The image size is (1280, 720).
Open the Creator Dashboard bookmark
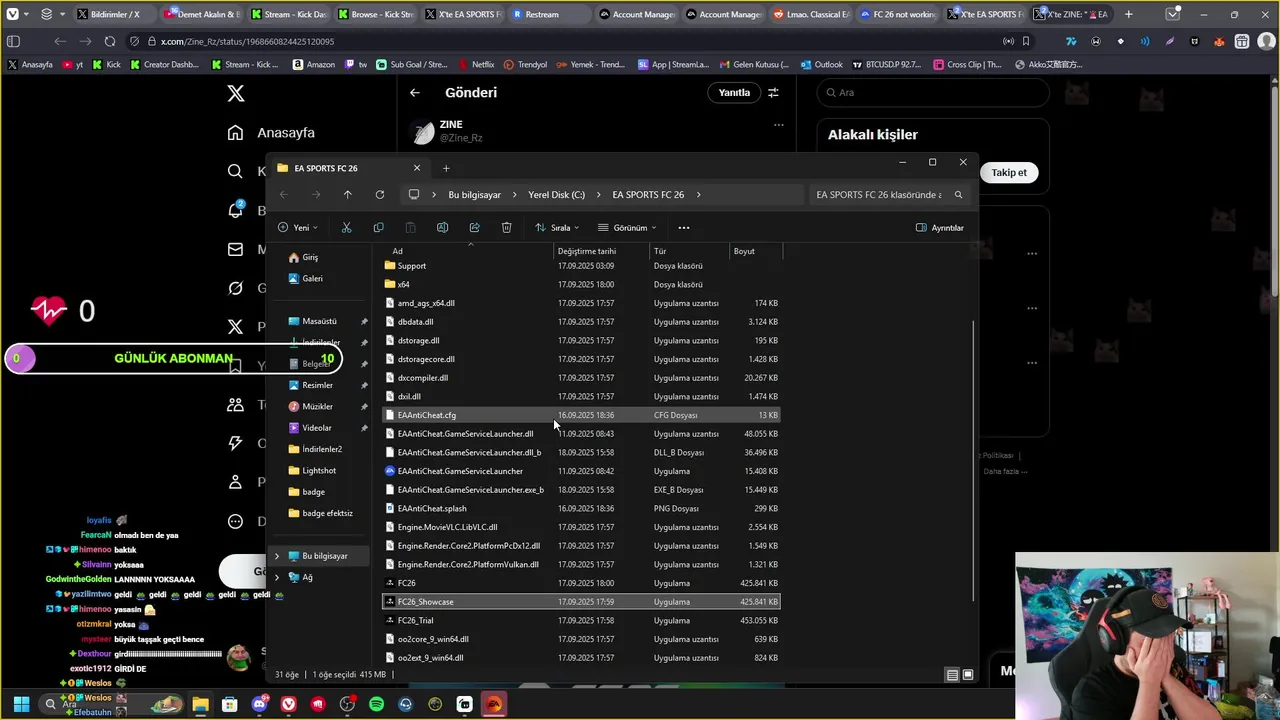[165, 64]
